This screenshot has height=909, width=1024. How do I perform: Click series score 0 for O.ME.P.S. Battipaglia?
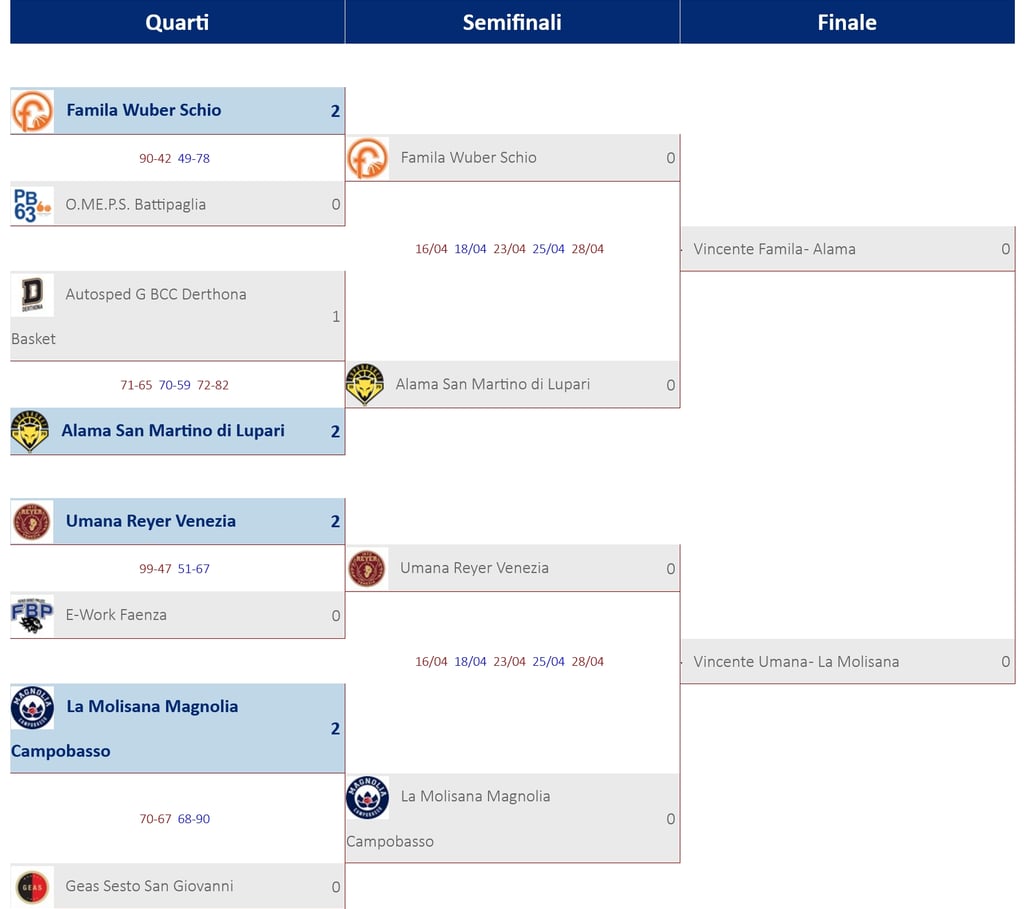(336, 204)
